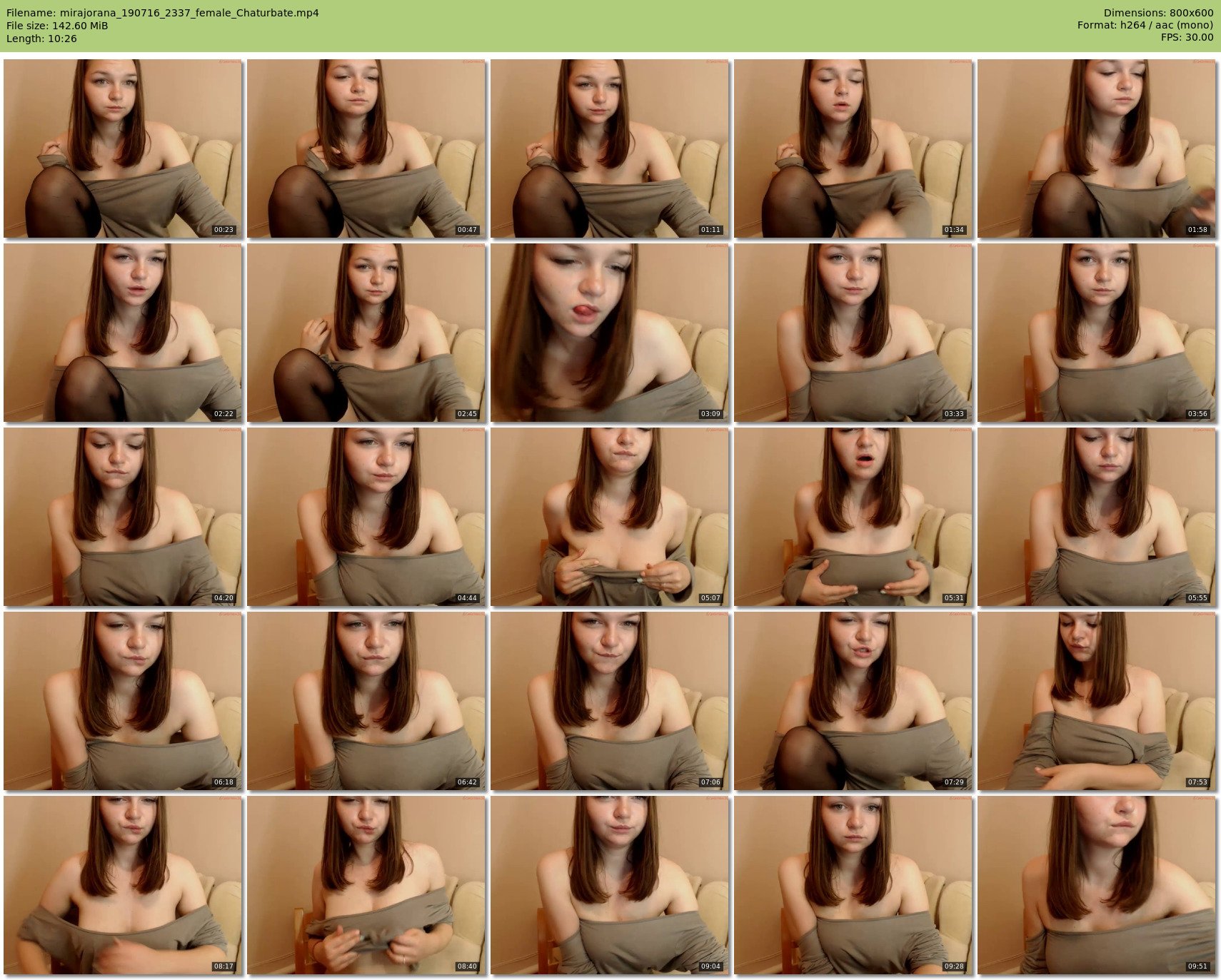Click the frame labeled 09:28
Screen dimensions: 1221x980
(x=853, y=885)
